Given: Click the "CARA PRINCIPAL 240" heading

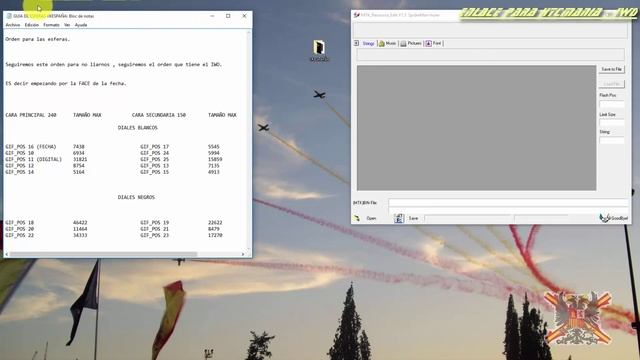Looking at the screenshot, I should click(31, 115).
